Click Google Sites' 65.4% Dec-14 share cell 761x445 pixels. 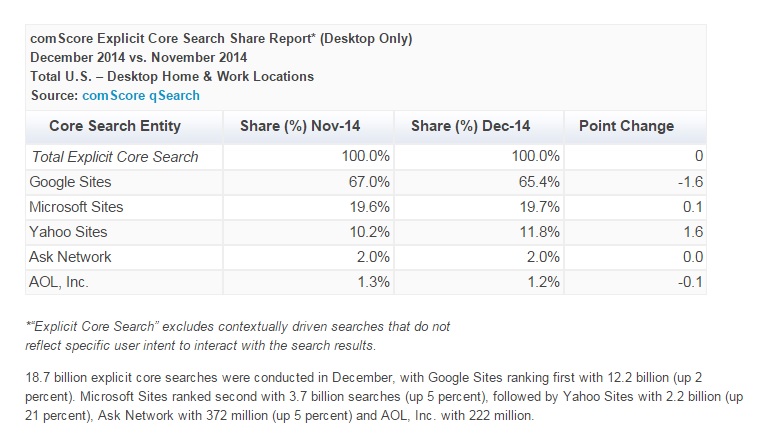537,182
